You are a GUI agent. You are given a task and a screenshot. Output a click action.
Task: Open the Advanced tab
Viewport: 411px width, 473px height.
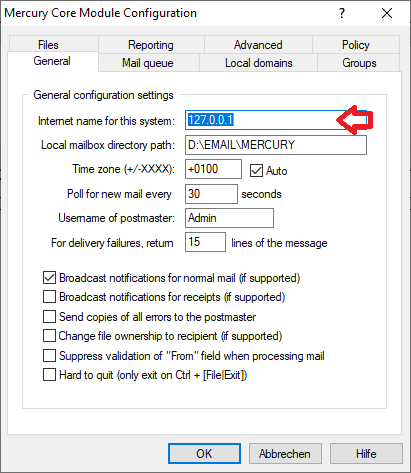pyautogui.click(x=258, y=44)
